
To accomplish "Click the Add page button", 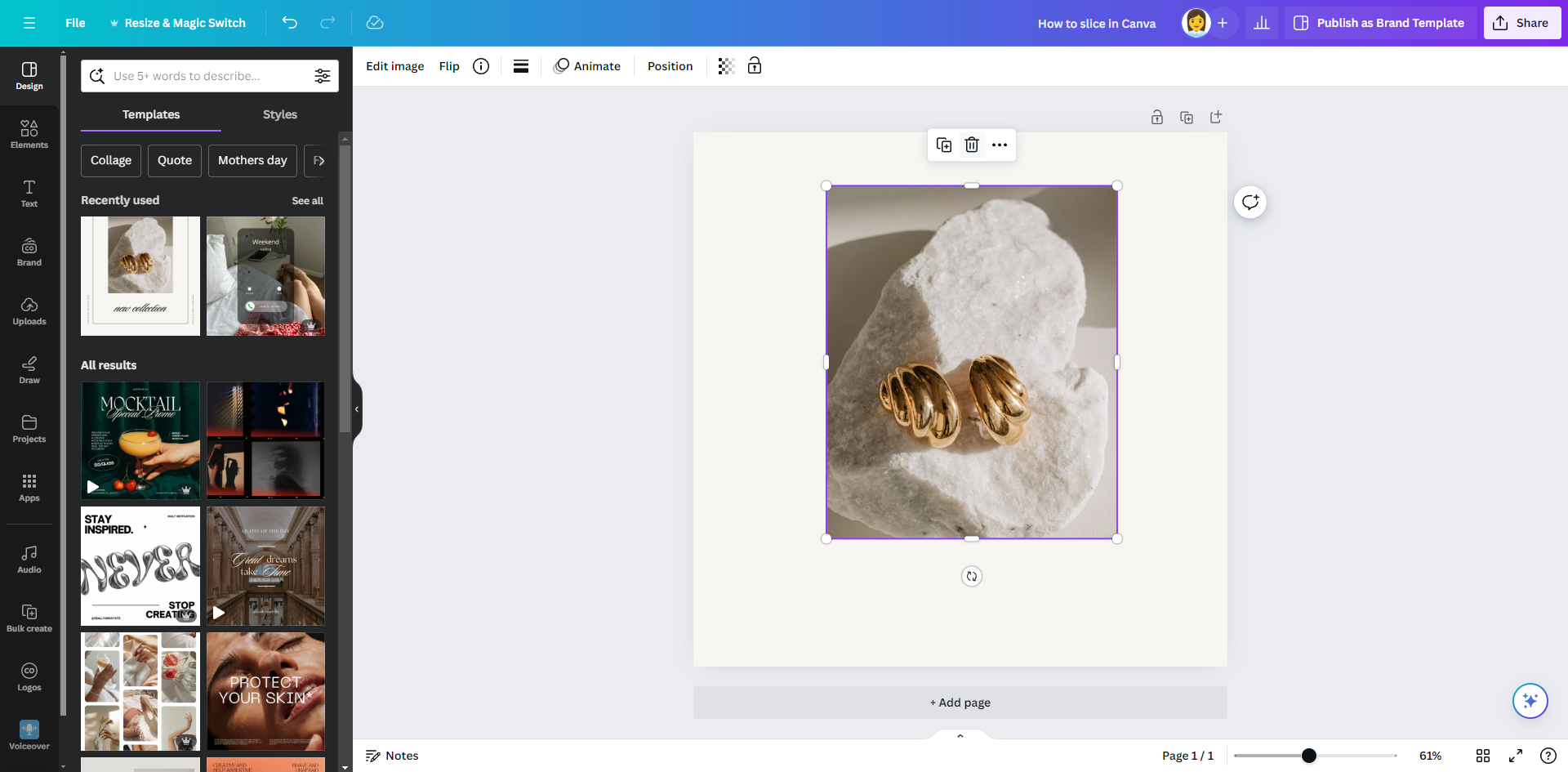I will click(x=960, y=703).
